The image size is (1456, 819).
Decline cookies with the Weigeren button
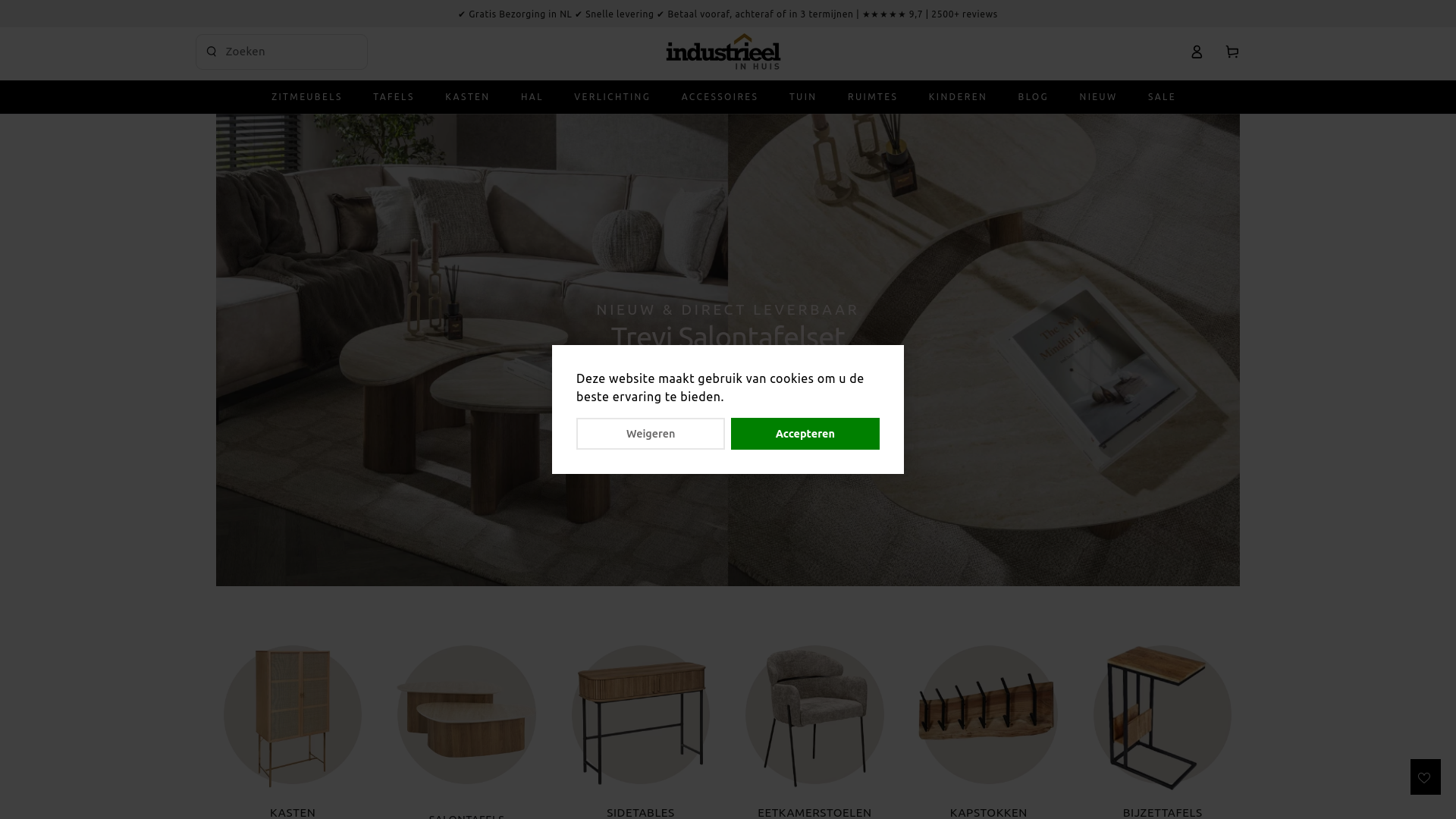pos(651,434)
